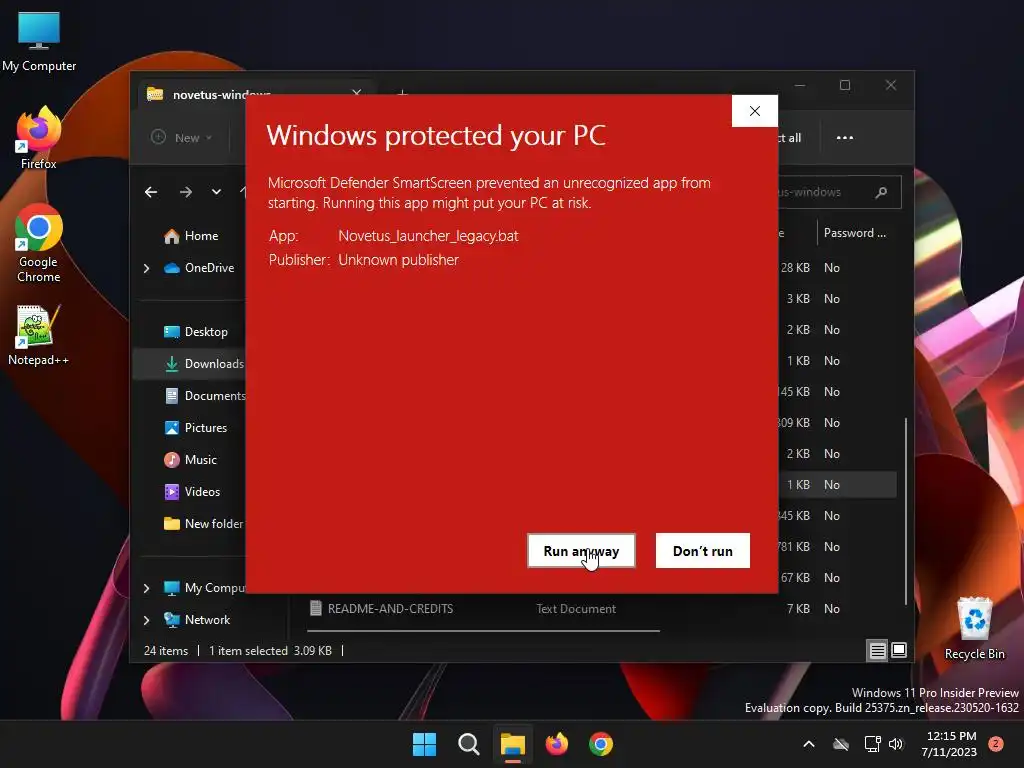Launch Firefox from the taskbar
The width and height of the screenshot is (1024, 768).
click(x=556, y=744)
